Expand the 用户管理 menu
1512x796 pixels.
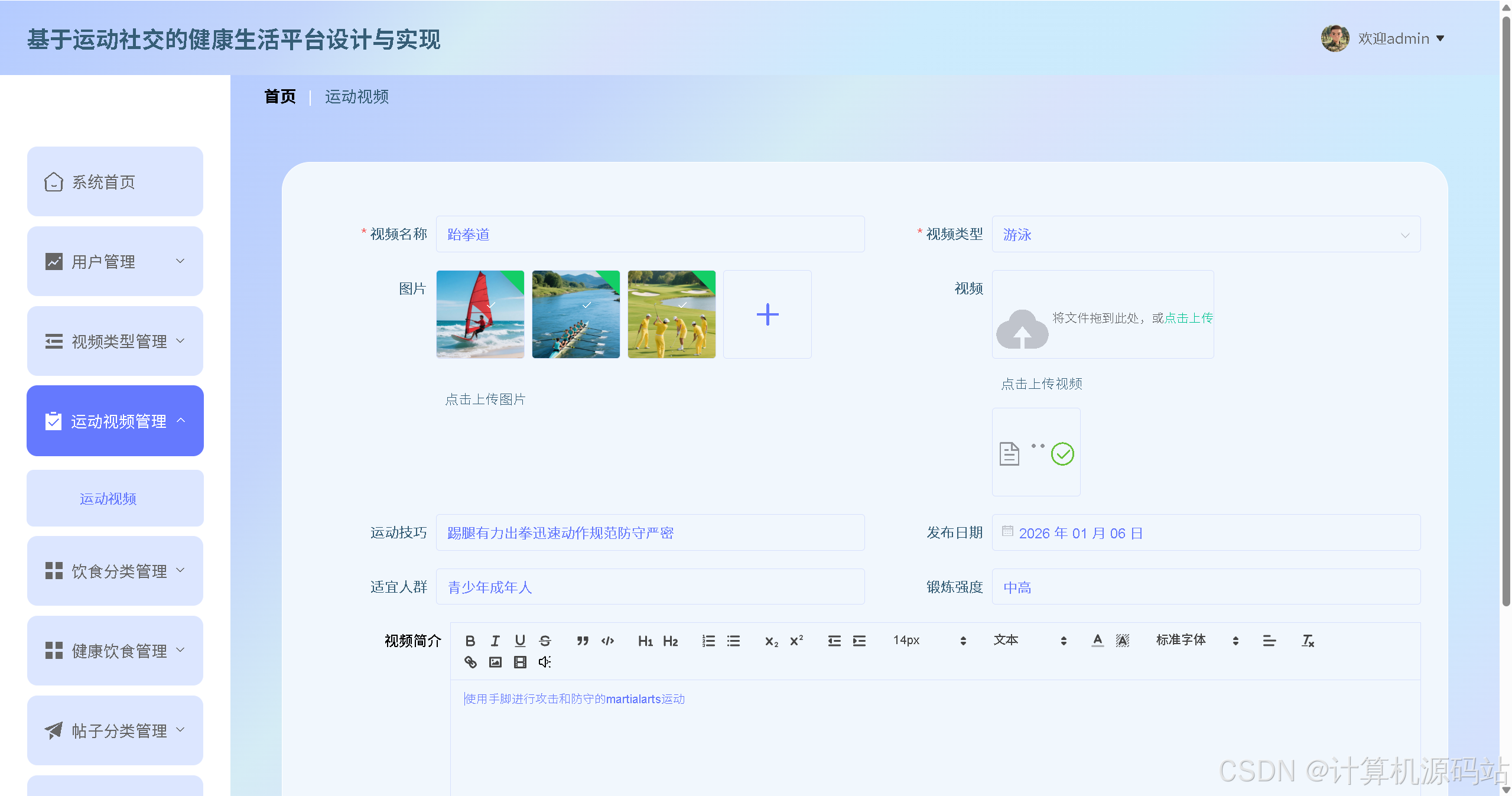click(115, 261)
